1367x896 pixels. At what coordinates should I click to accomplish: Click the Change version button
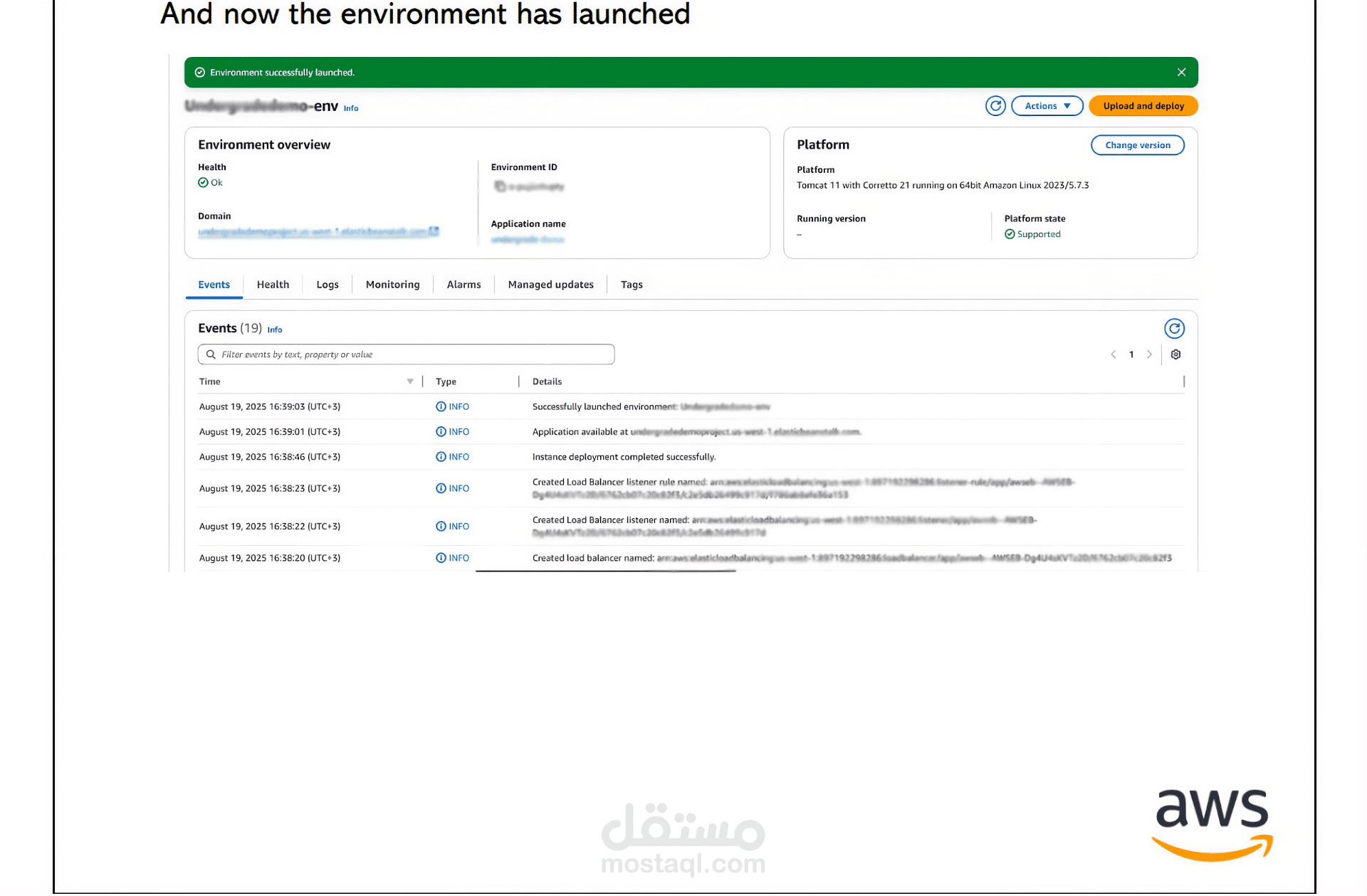1137,144
